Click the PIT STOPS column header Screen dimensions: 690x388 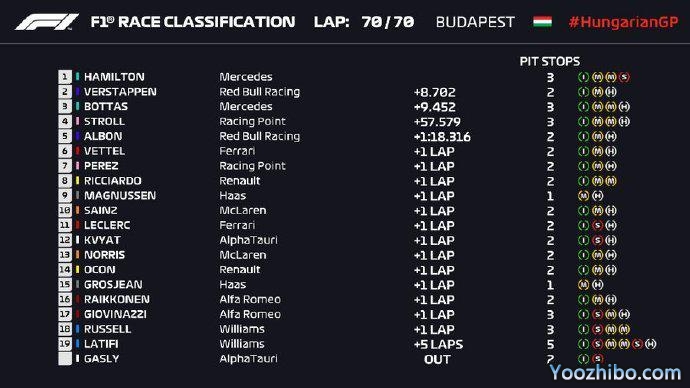[x=550, y=61]
